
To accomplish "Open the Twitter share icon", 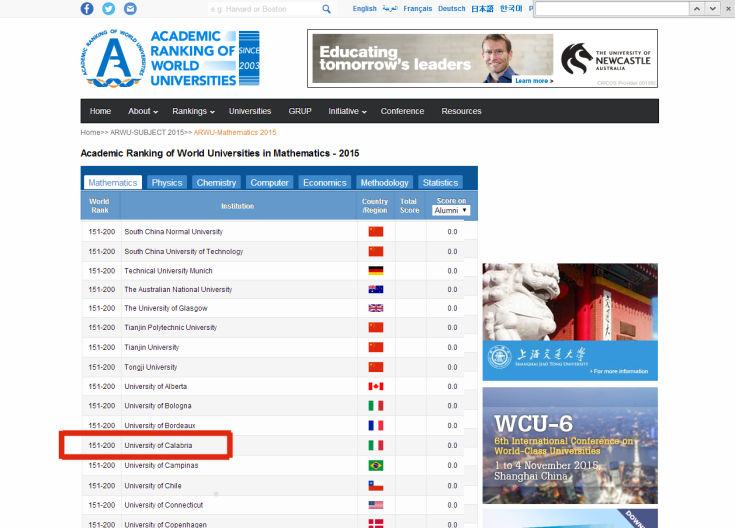I will pos(109,8).
